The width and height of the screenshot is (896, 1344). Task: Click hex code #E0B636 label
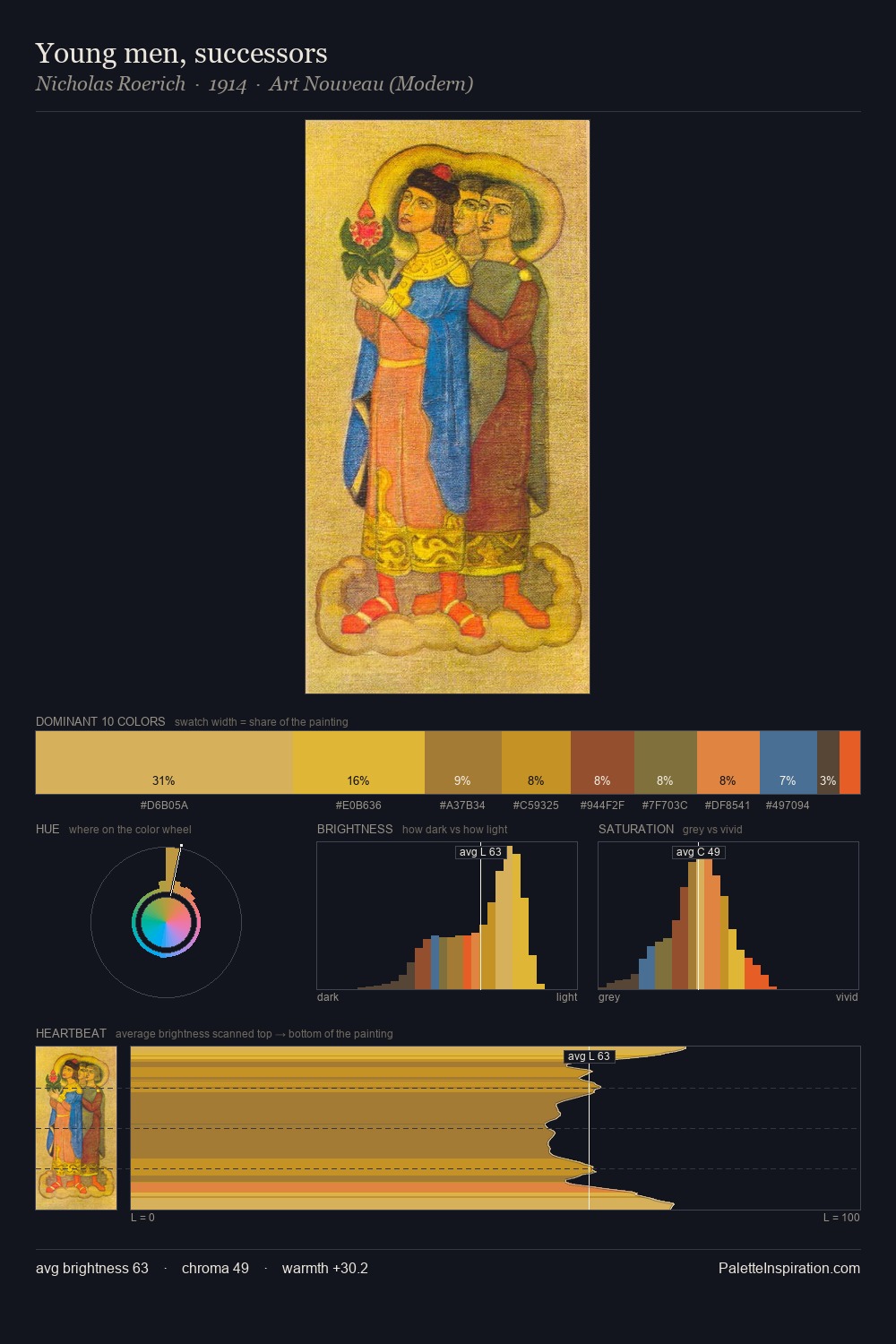(x=358, y=806)
